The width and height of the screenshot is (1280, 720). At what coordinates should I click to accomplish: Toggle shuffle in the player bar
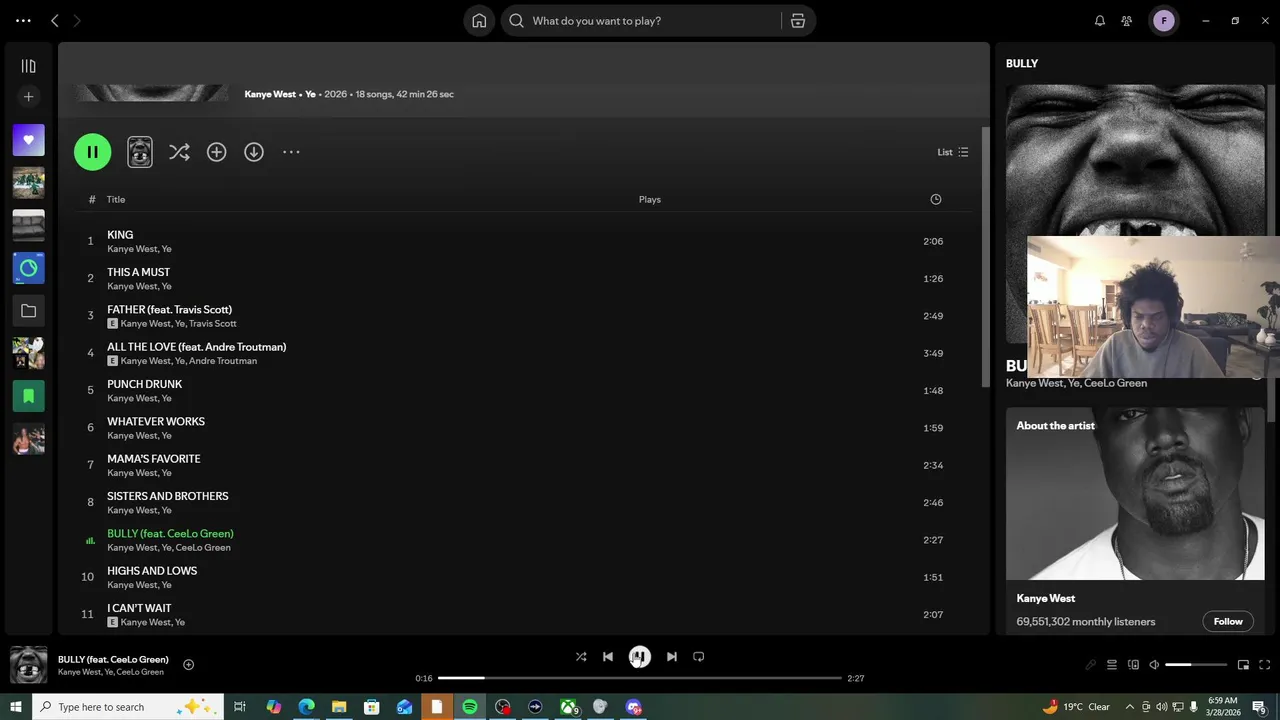pyautogui.click(x=581, y=657)
